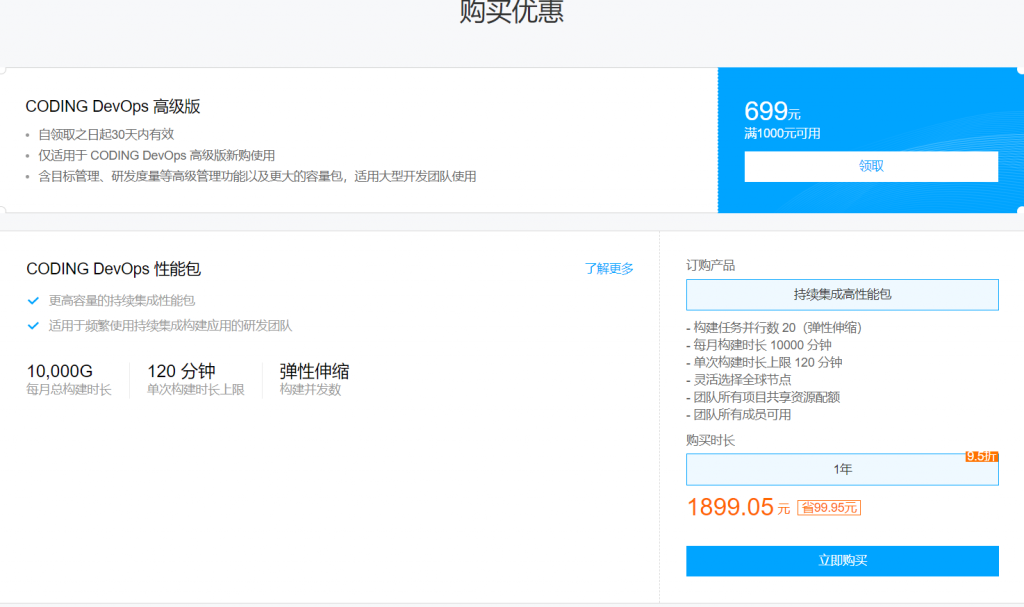Click the 购买优惠 page title
1024x607 pixels.
[x=511, y=12]
